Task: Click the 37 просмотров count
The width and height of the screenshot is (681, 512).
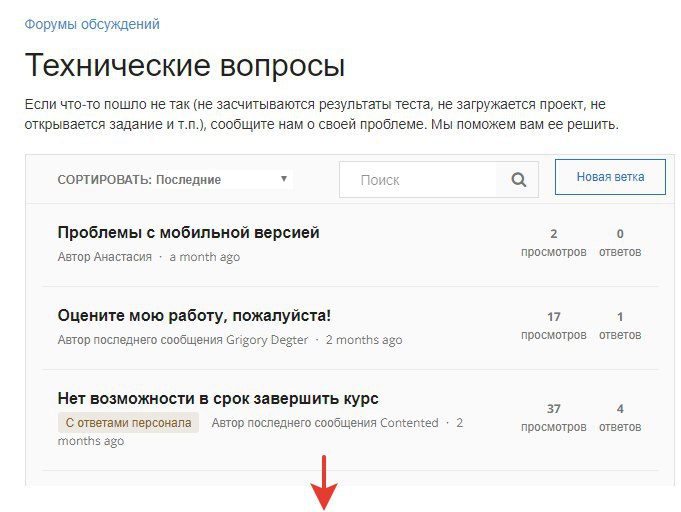Action: coord(554,417)
